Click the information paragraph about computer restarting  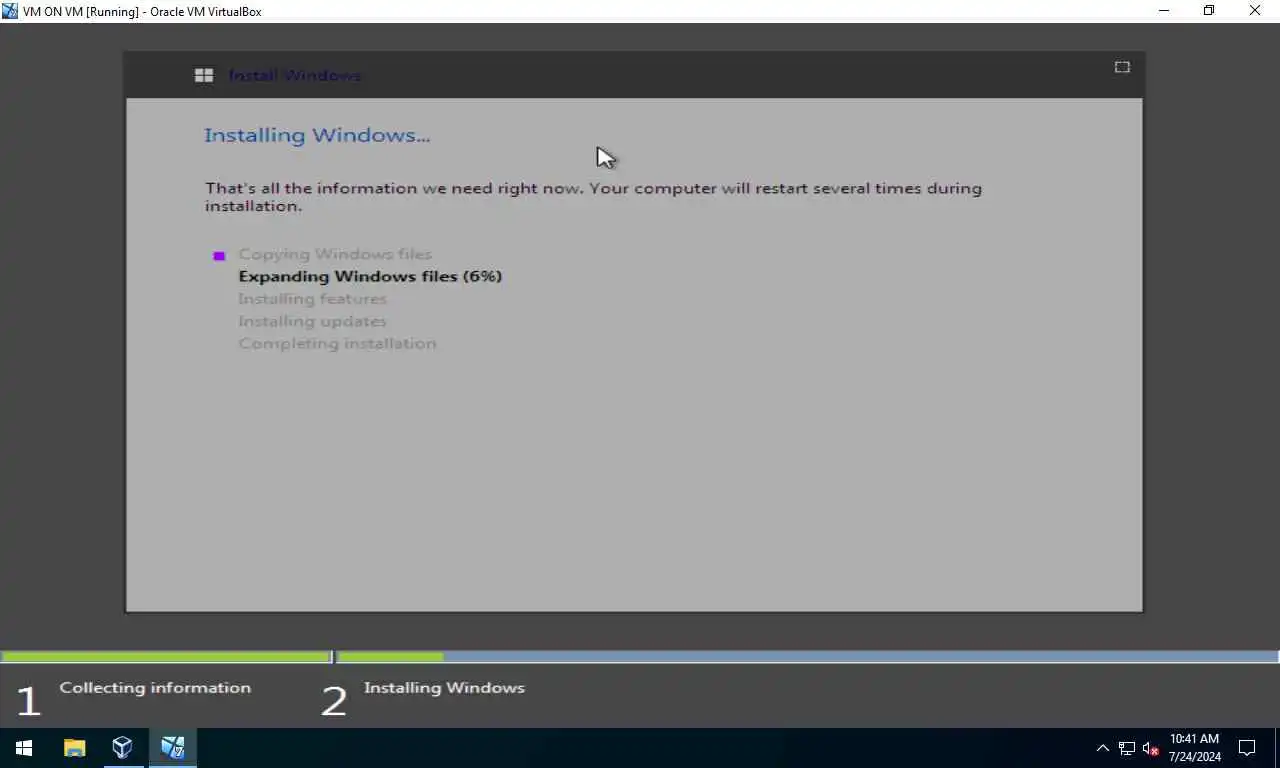(594, 197)
